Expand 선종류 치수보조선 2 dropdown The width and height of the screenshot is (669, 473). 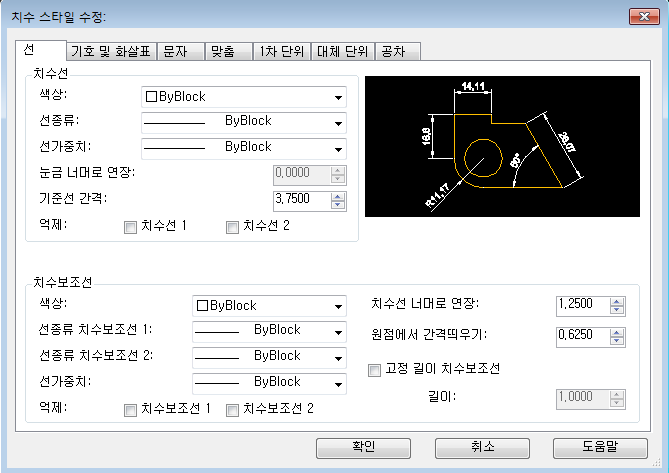[x=269, y=358]
